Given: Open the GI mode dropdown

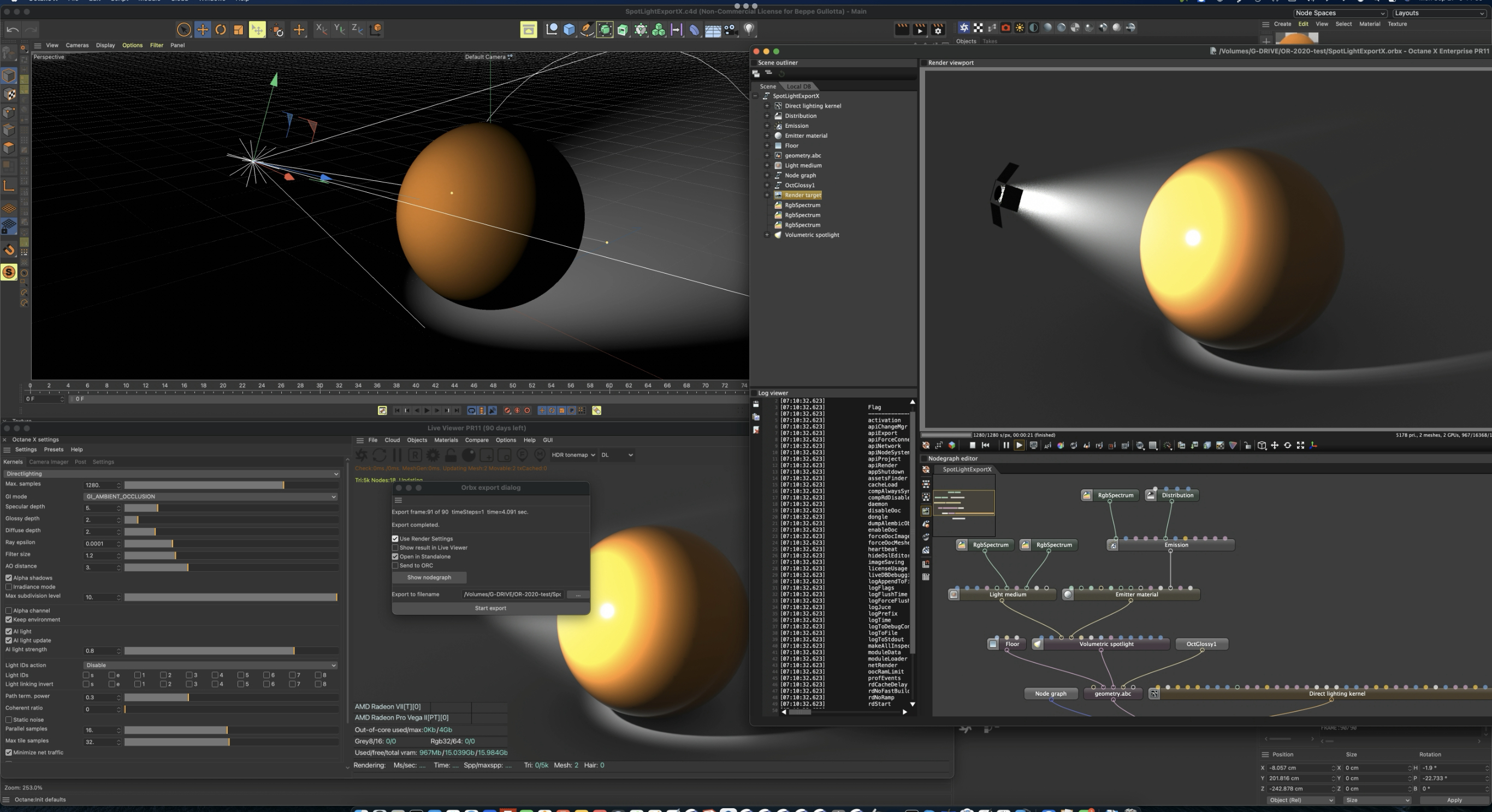Looking at the screenshot, I should click(211, 496).
